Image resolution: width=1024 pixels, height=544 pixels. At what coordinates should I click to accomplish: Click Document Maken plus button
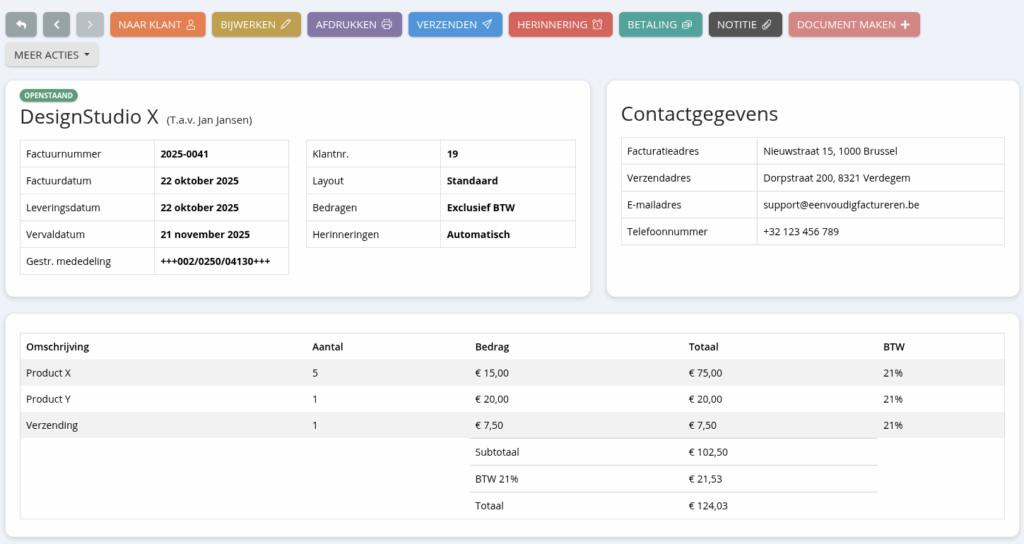pyautogui.click(x=853, y=24)
